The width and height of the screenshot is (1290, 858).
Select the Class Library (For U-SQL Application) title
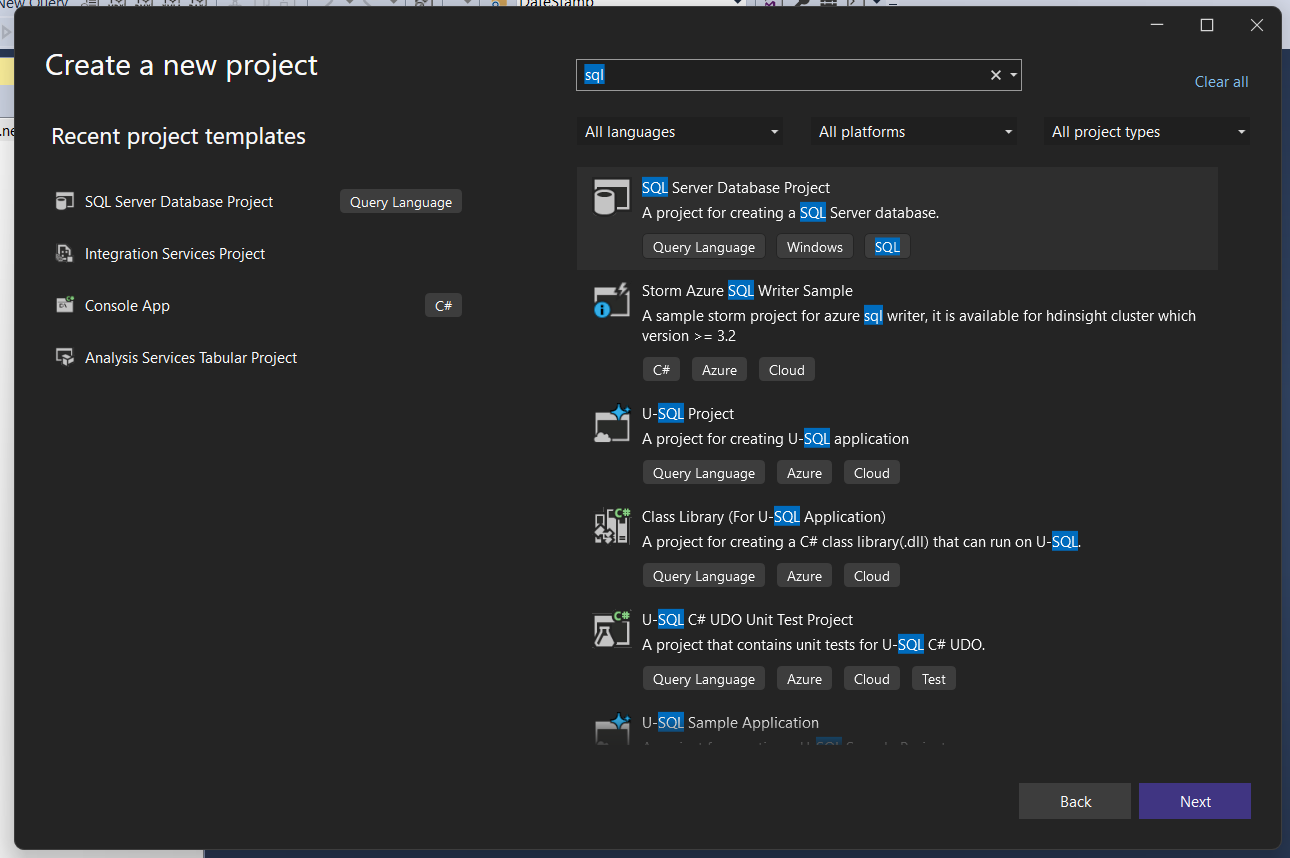pyautogui.click(x=764, y=516)
